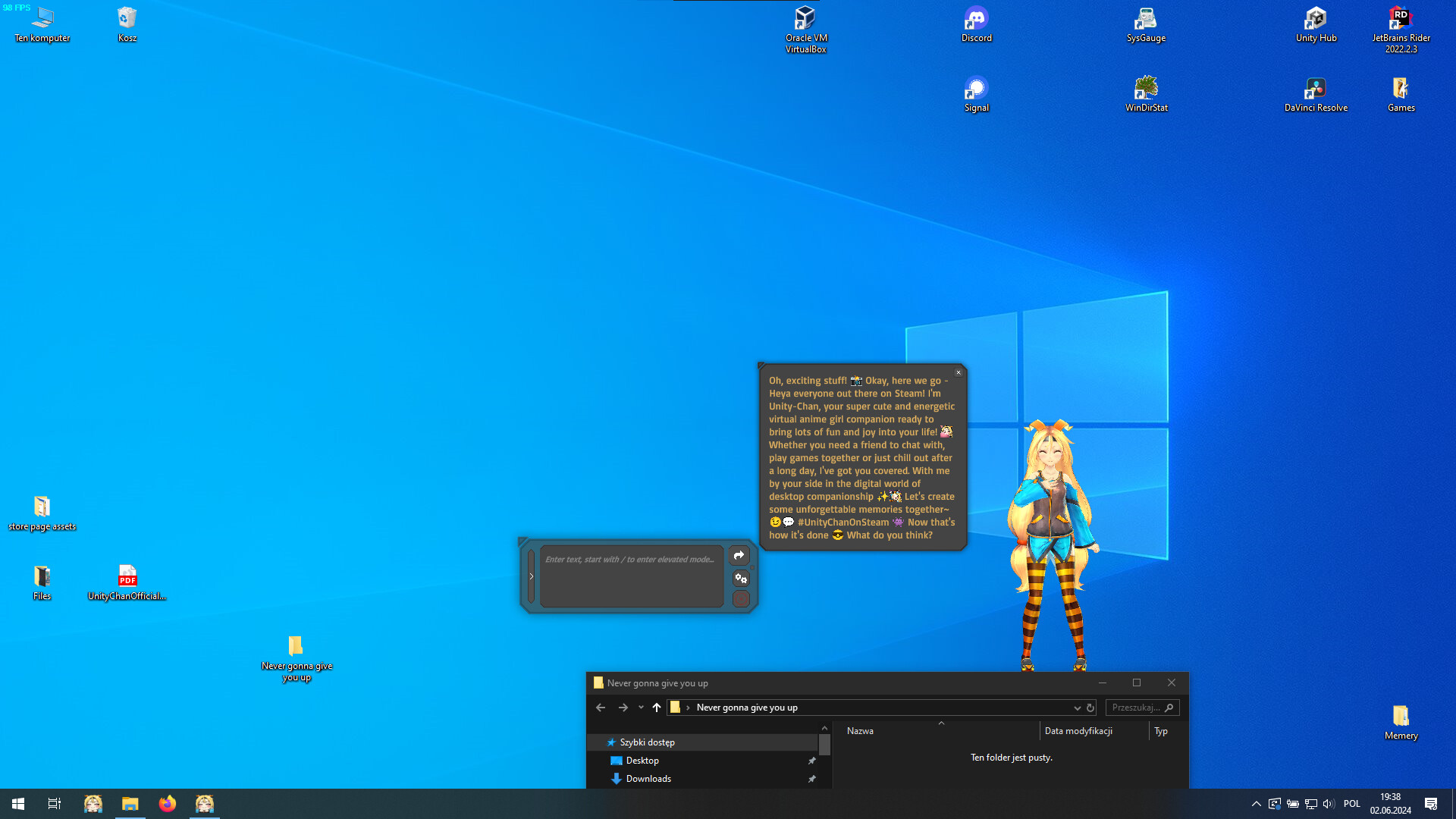Select JetBrains Rider 2022.2.3 shortcut

coord(1401,30)
